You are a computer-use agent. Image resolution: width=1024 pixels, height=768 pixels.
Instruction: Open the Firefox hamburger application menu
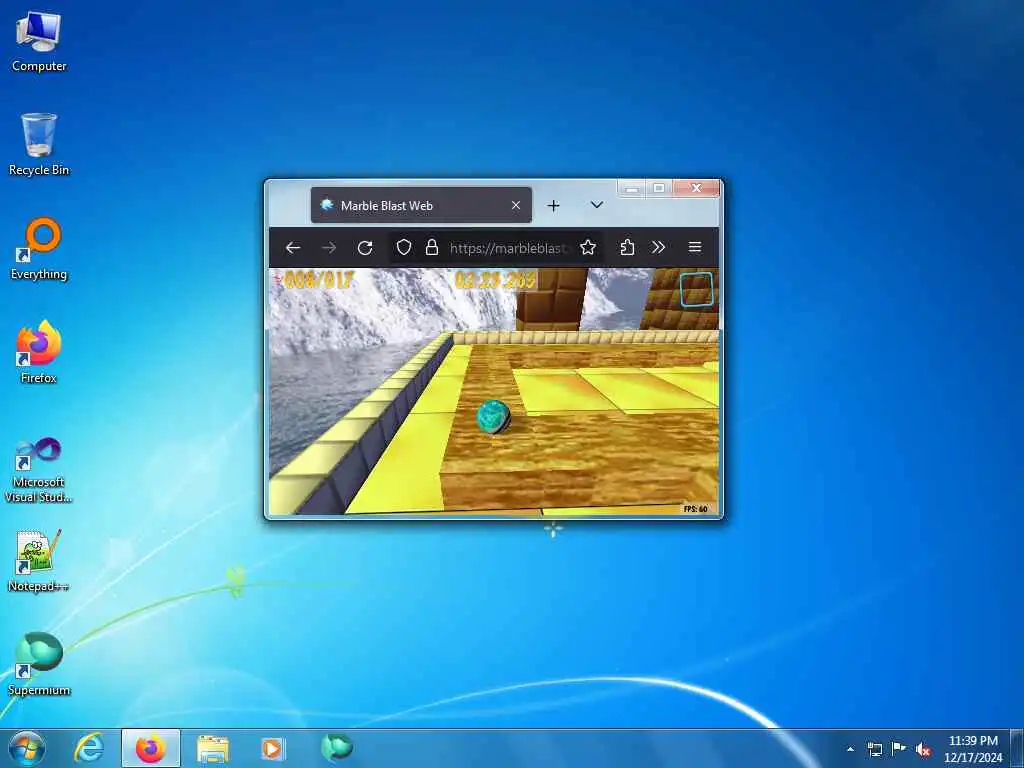click(x=695, y=248)
